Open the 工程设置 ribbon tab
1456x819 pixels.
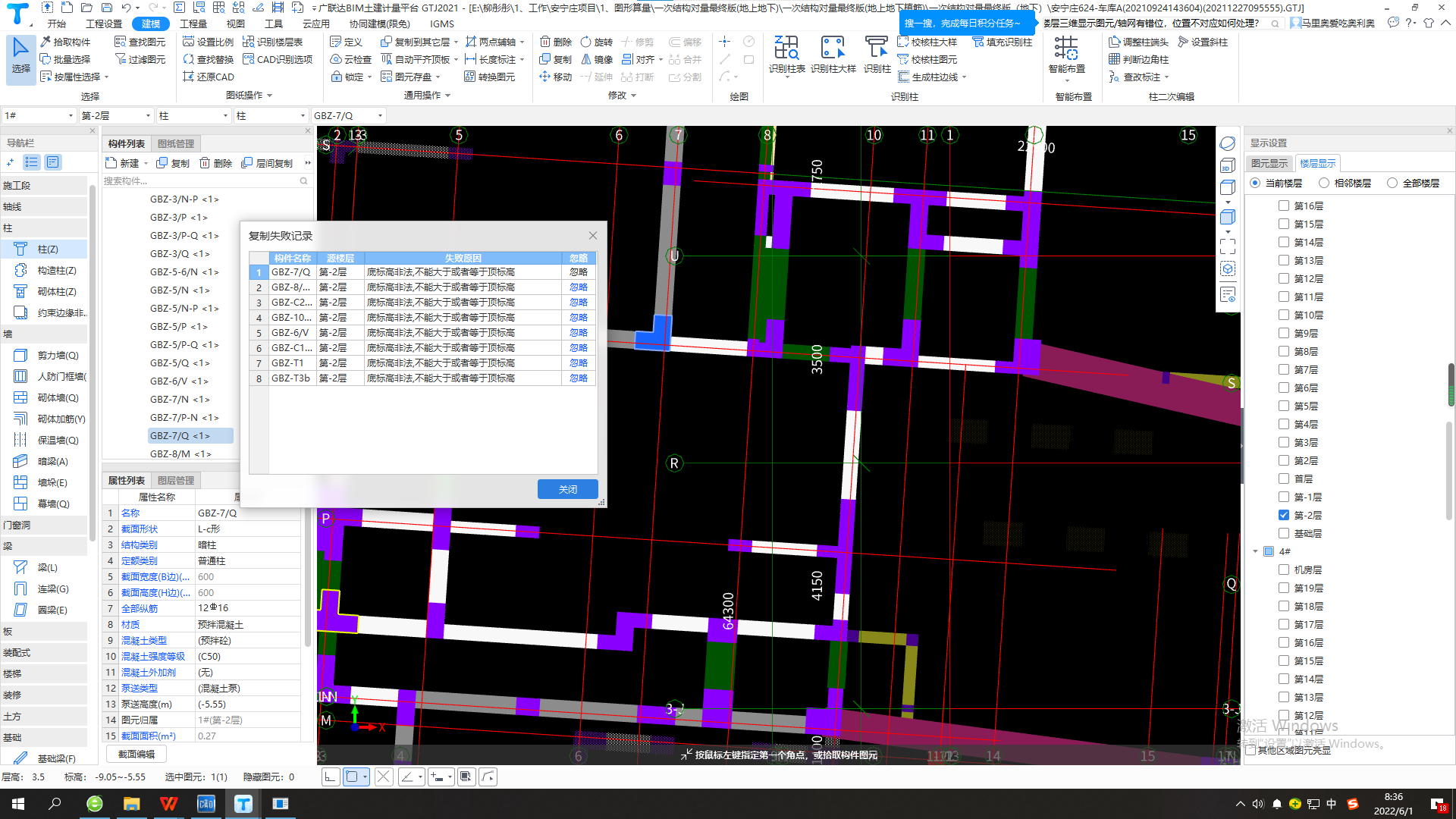(104, 24)
